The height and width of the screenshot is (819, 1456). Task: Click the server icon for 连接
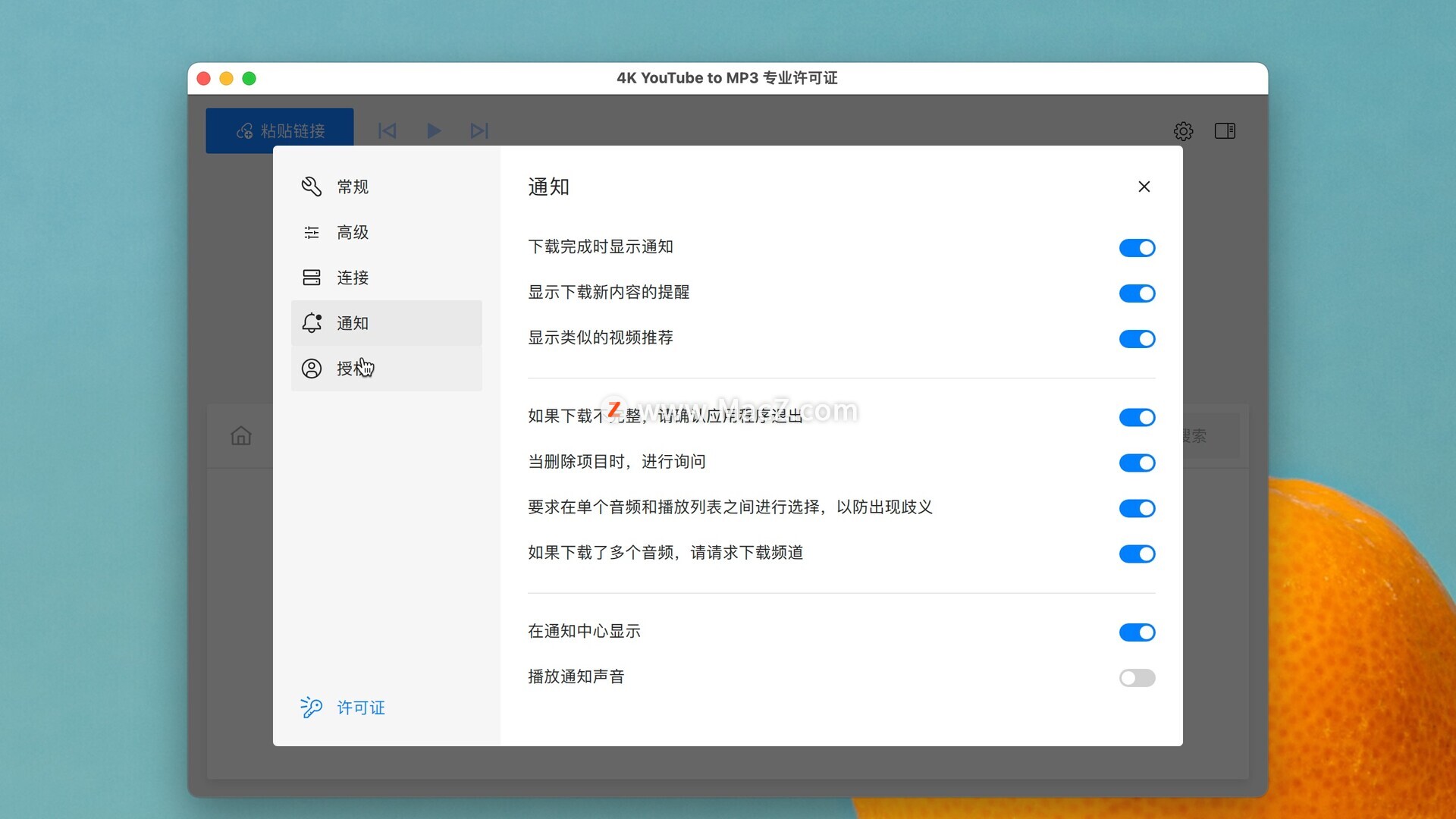[x=312, y=278]
